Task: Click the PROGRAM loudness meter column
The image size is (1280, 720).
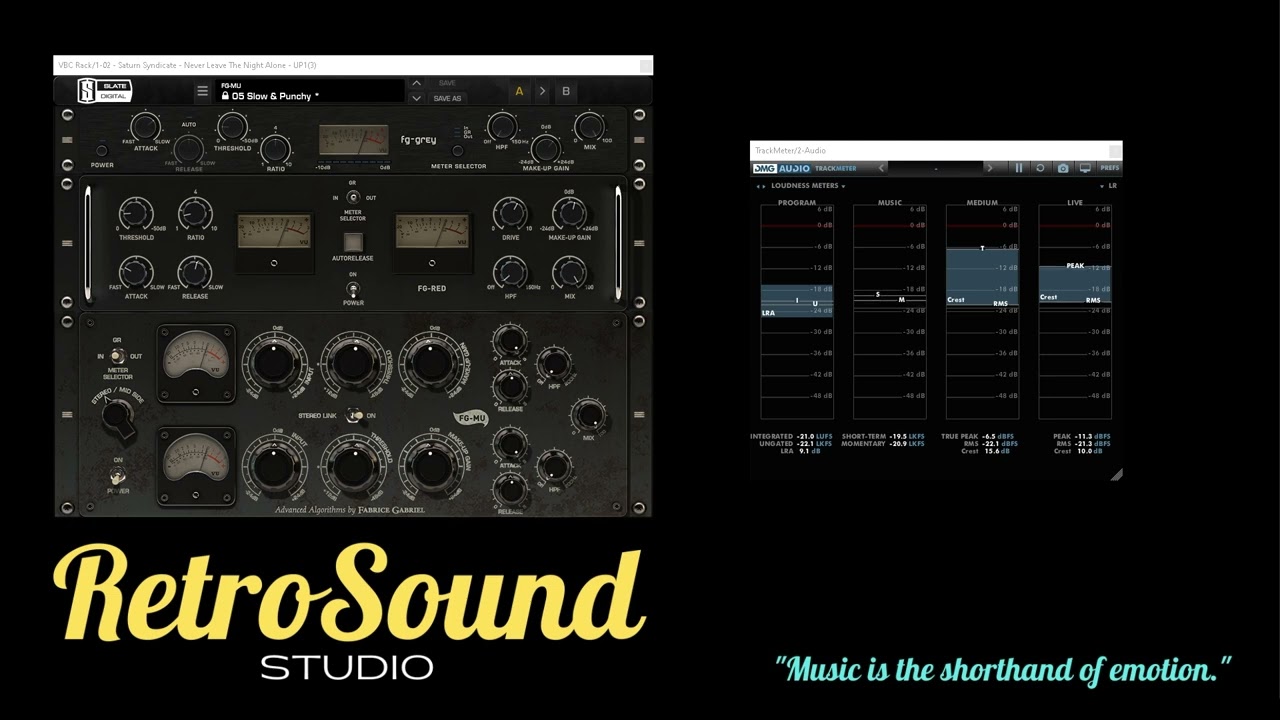Action: click(797, 311)
